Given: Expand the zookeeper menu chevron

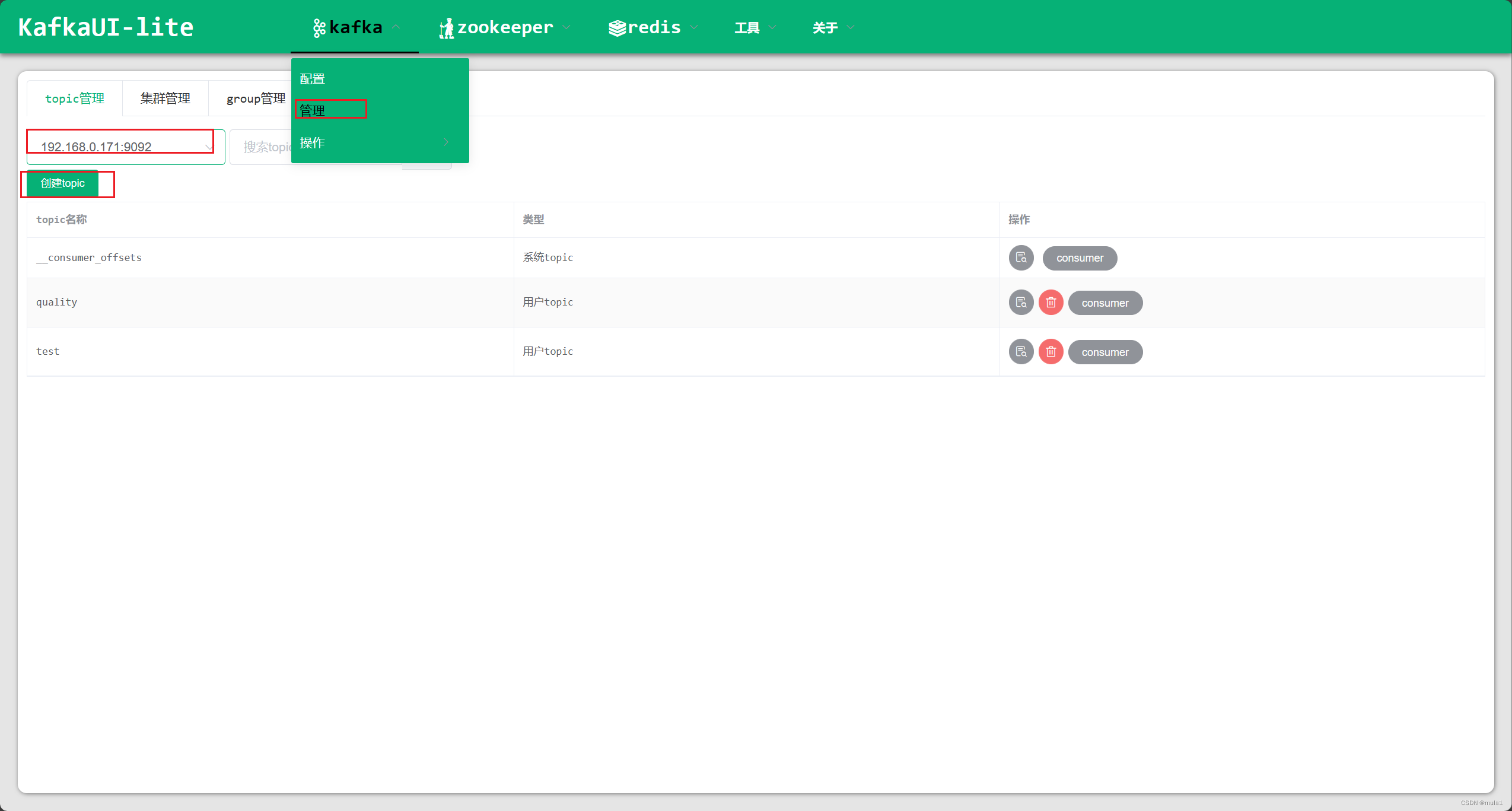Looking at the screenshot, I should (x=566, y=27).
